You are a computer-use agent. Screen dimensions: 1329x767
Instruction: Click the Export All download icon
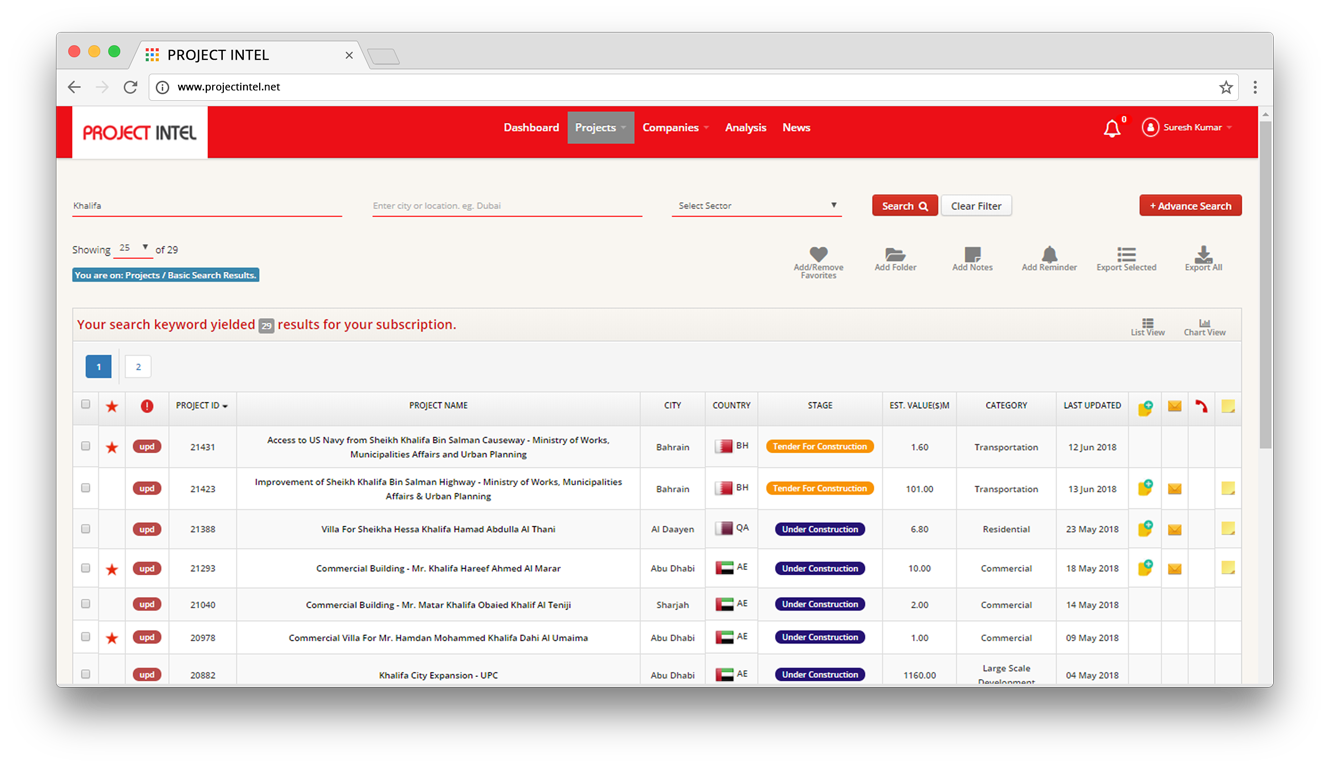point(1203,254)
